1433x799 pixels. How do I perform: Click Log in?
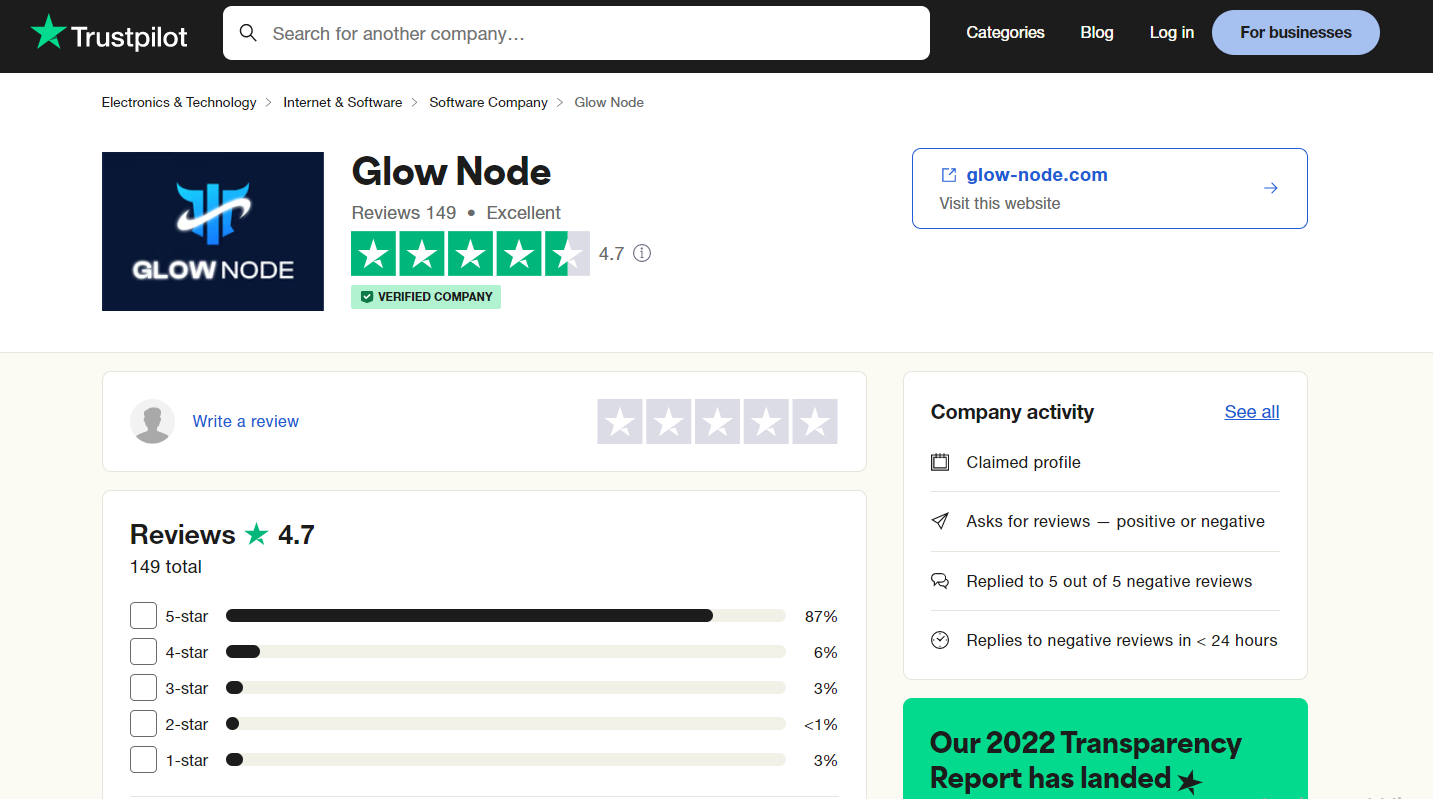click(x=1172, y=33)
